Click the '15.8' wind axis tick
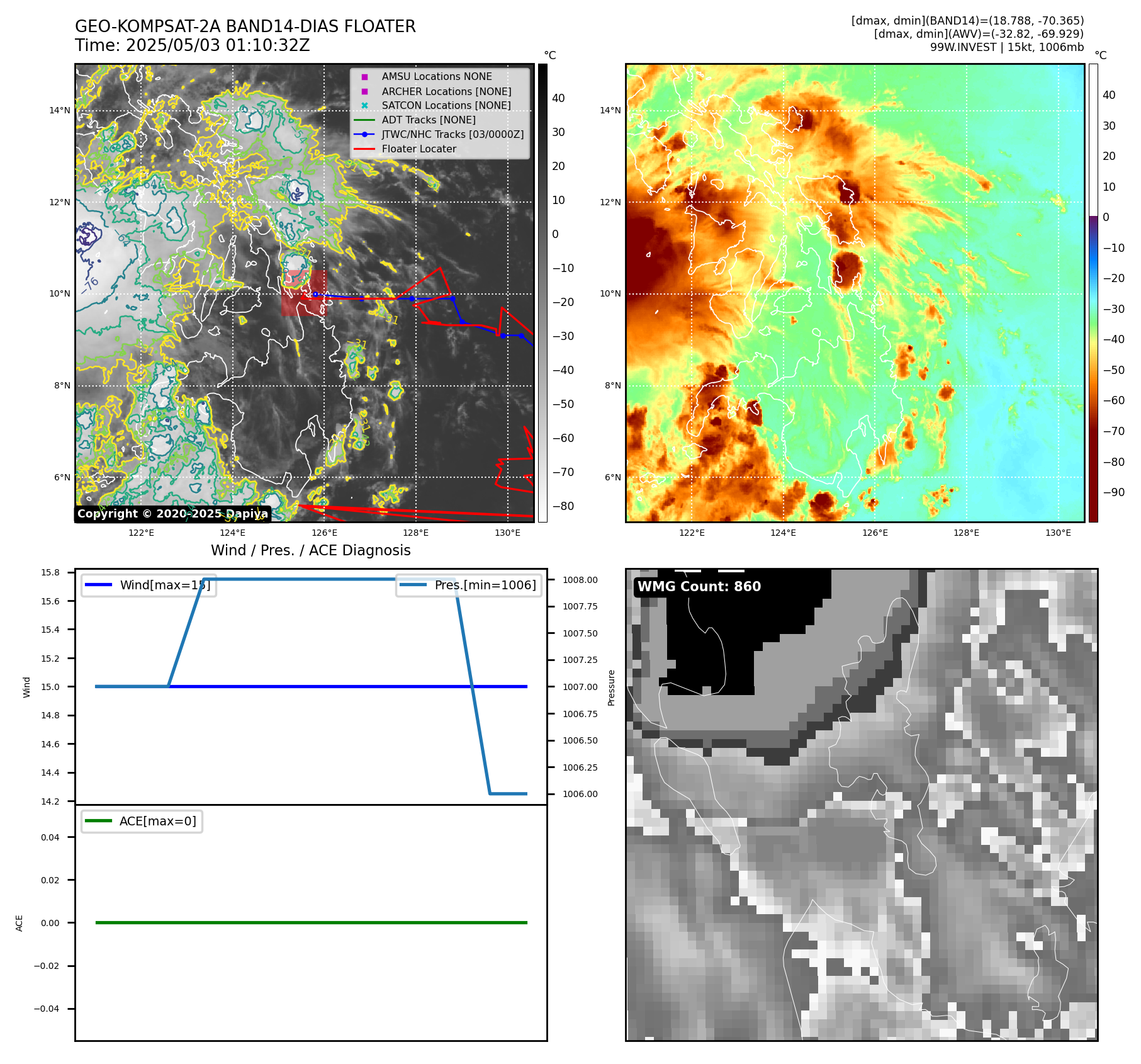 pyautogui.click(x=50, y=572)
